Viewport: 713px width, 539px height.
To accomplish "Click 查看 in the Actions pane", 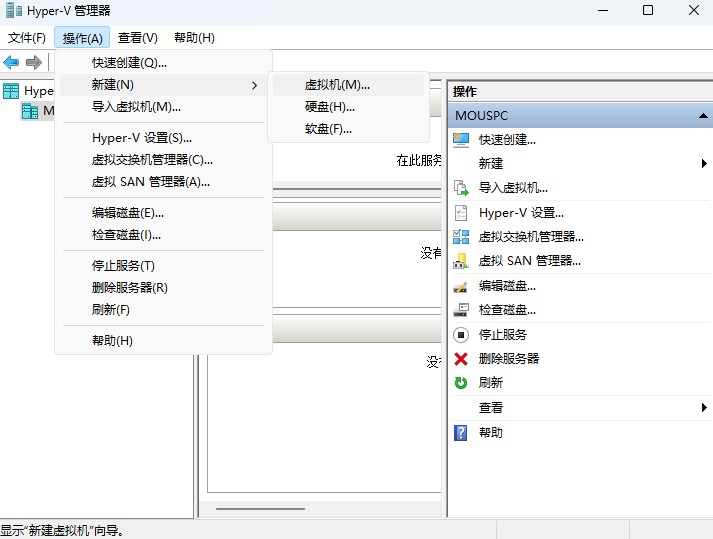I will 491,408.
